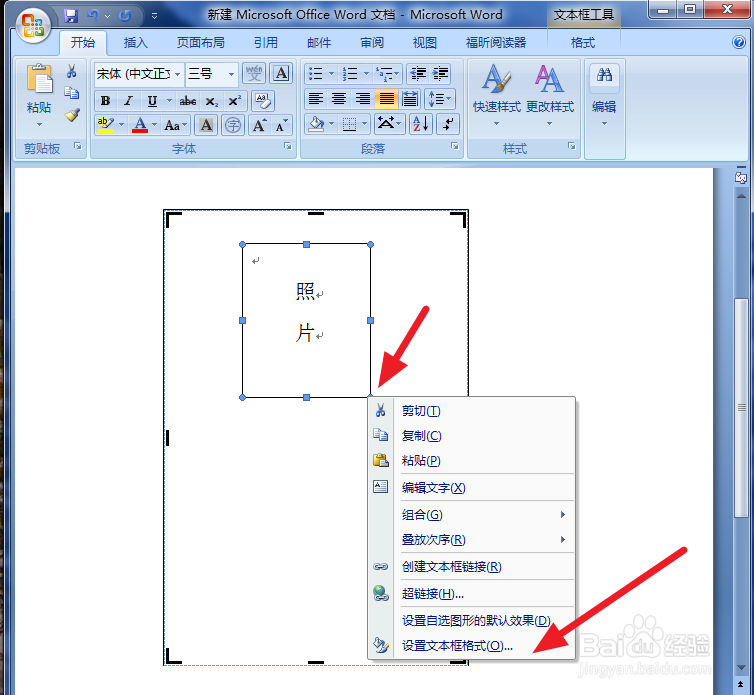Open the 格式 textbox tools tab
This screenshot has height=695, width=754.
click(x=583, y=43)
